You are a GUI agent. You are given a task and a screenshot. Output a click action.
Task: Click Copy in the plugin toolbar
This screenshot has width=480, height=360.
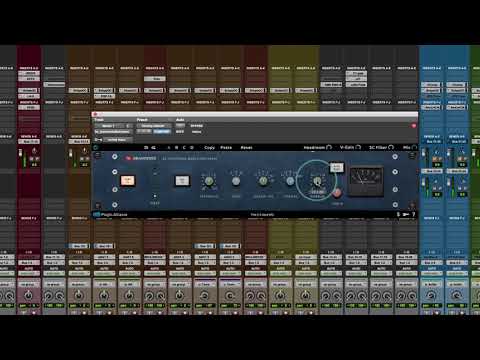point(209,147)
